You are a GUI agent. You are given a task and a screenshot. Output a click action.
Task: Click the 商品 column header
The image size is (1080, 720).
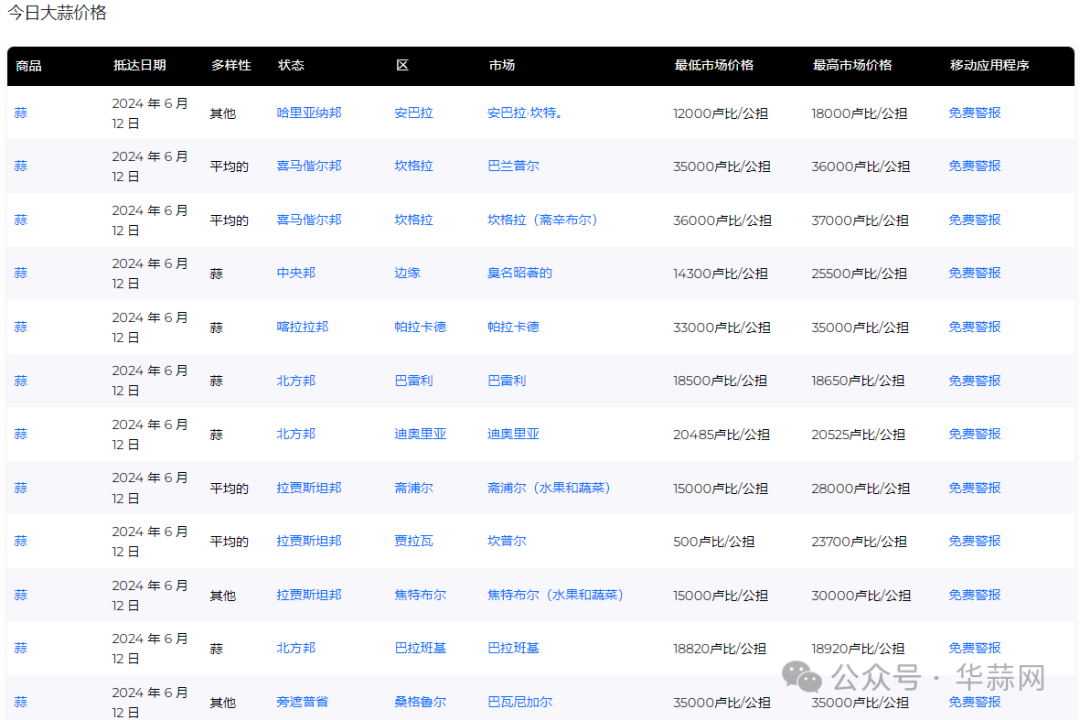(x=28, y=65)
